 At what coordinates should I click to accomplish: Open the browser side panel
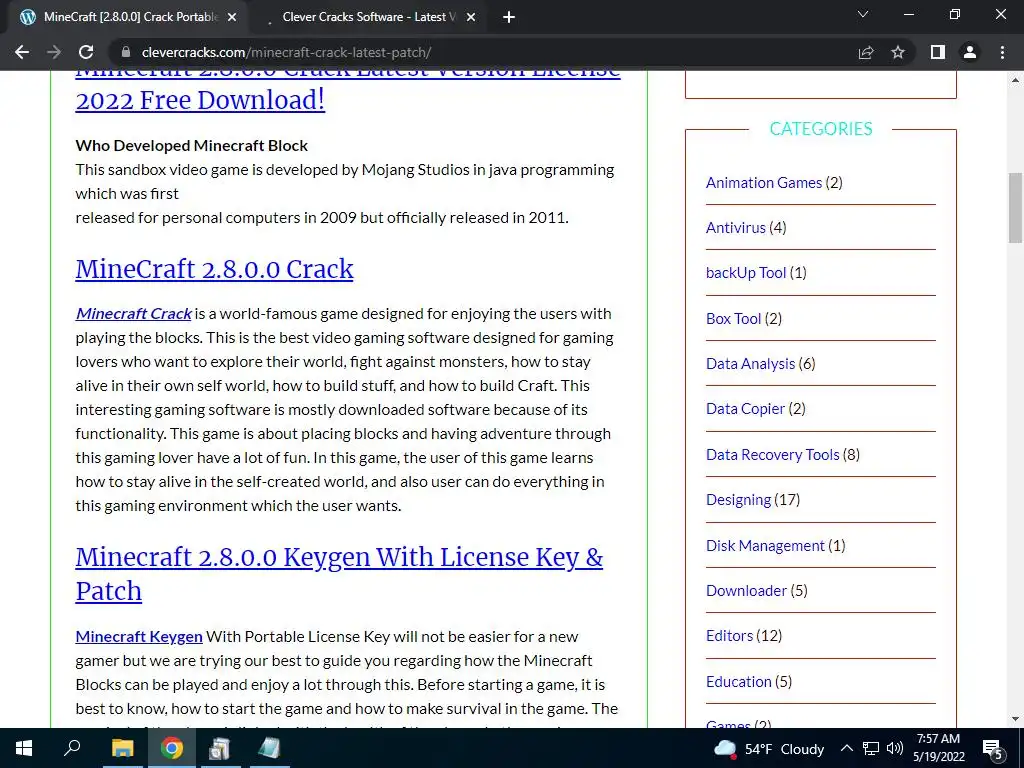pyautogui.click(x=938, y=52)
